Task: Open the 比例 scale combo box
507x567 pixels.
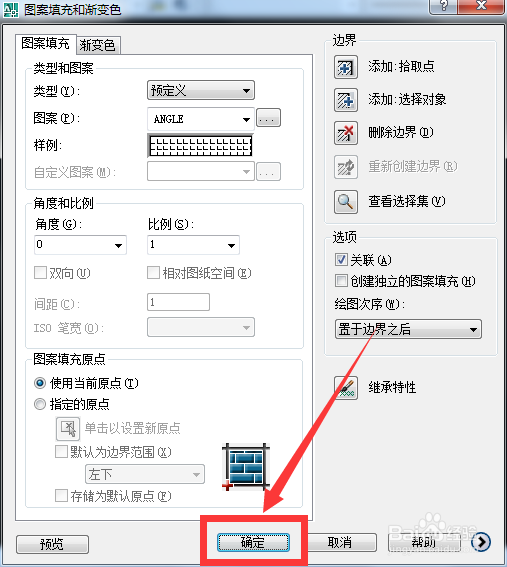Action: click(x=193, y=245)
